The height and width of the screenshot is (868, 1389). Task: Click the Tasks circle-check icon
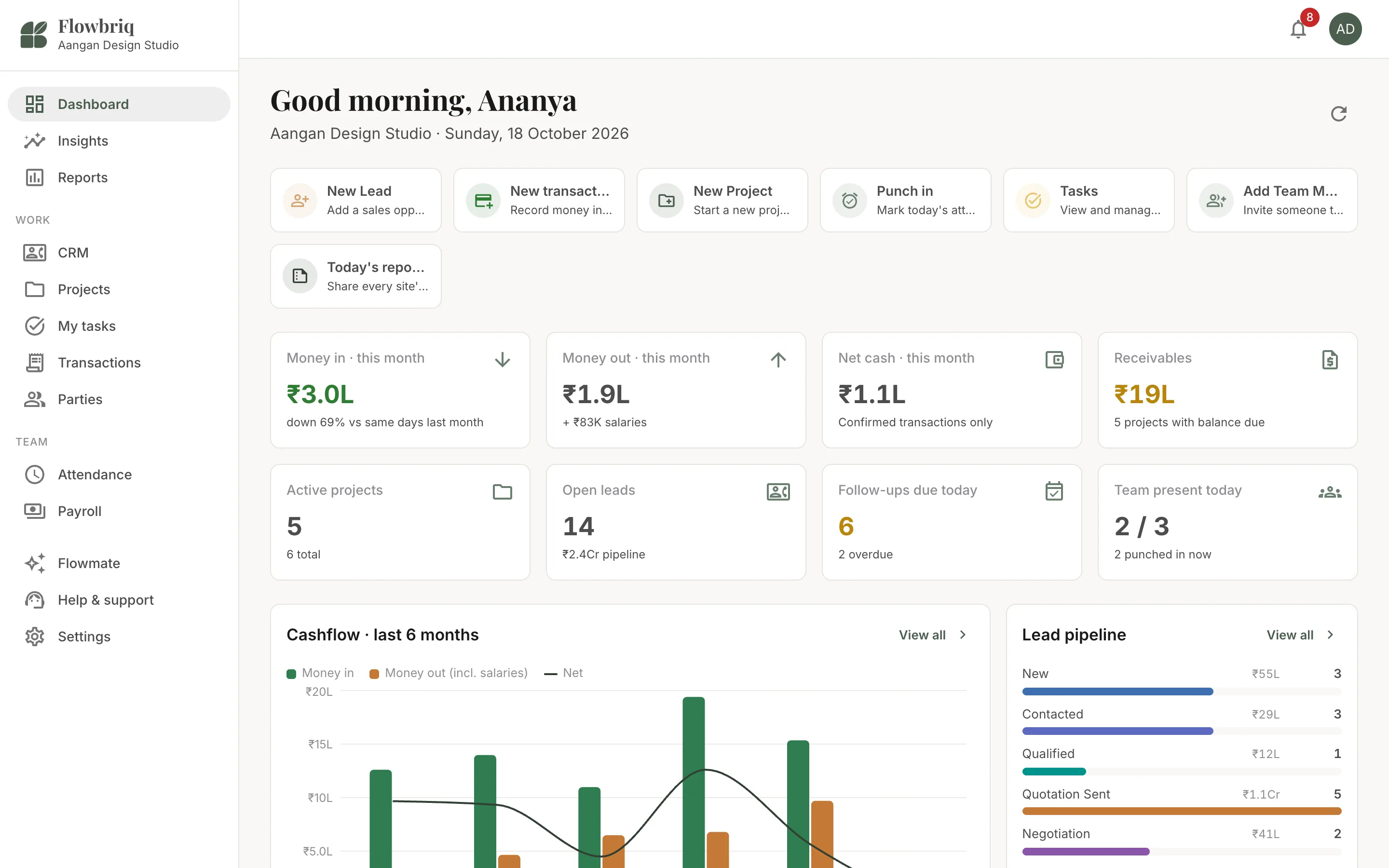point(1033,200)
